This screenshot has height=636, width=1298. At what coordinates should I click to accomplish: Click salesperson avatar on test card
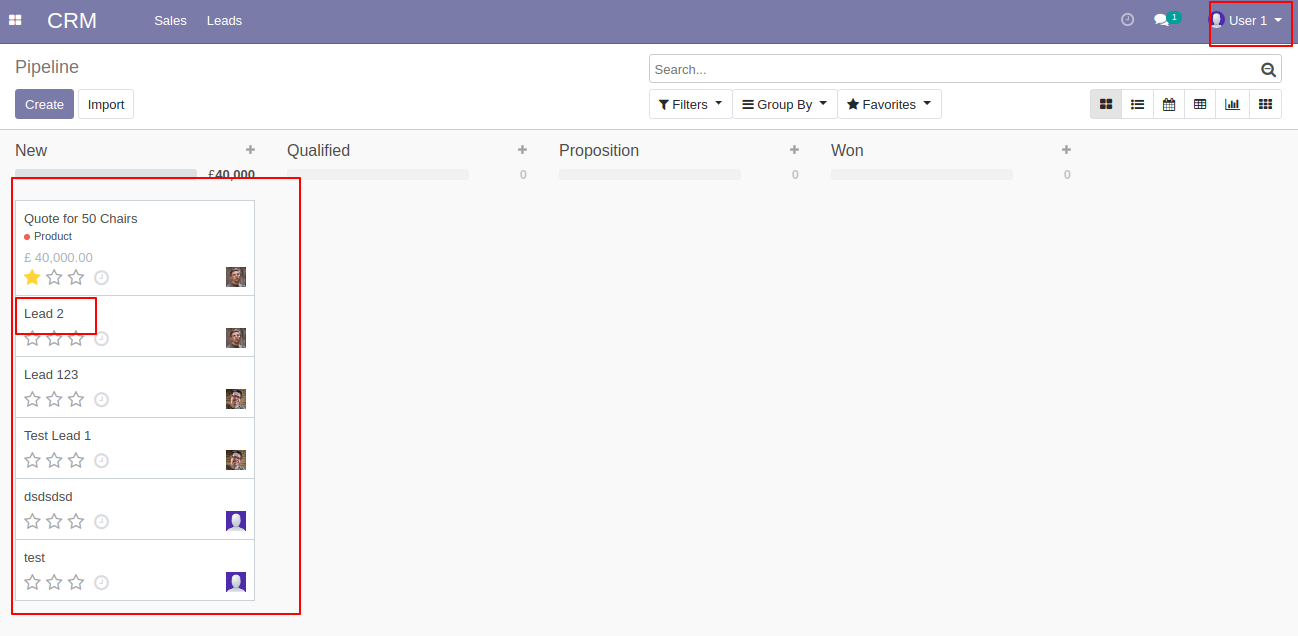[x=236, y=582]
